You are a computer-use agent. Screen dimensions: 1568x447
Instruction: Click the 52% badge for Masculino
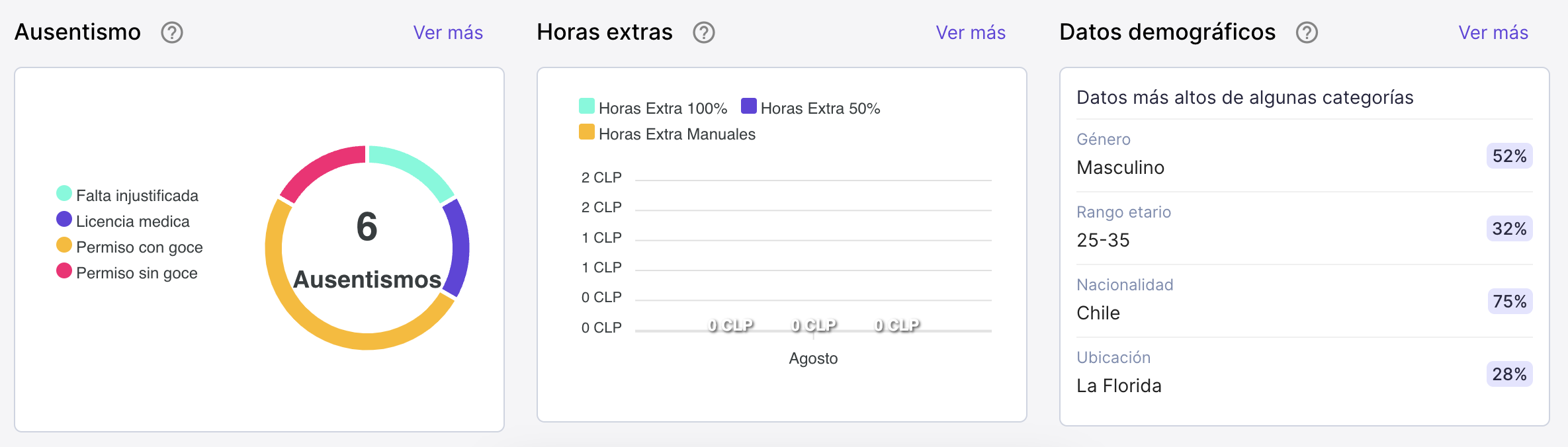click(x=1509, y=156)
